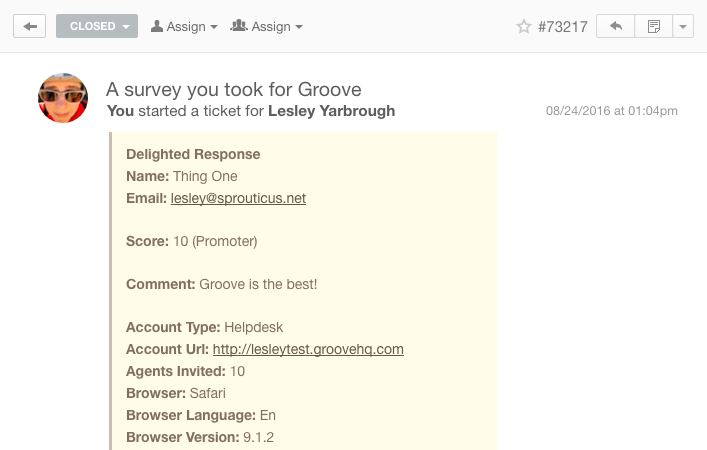
Task: Click the customer name Lesley Yarbrough
Action: click(x=331, y=111)
